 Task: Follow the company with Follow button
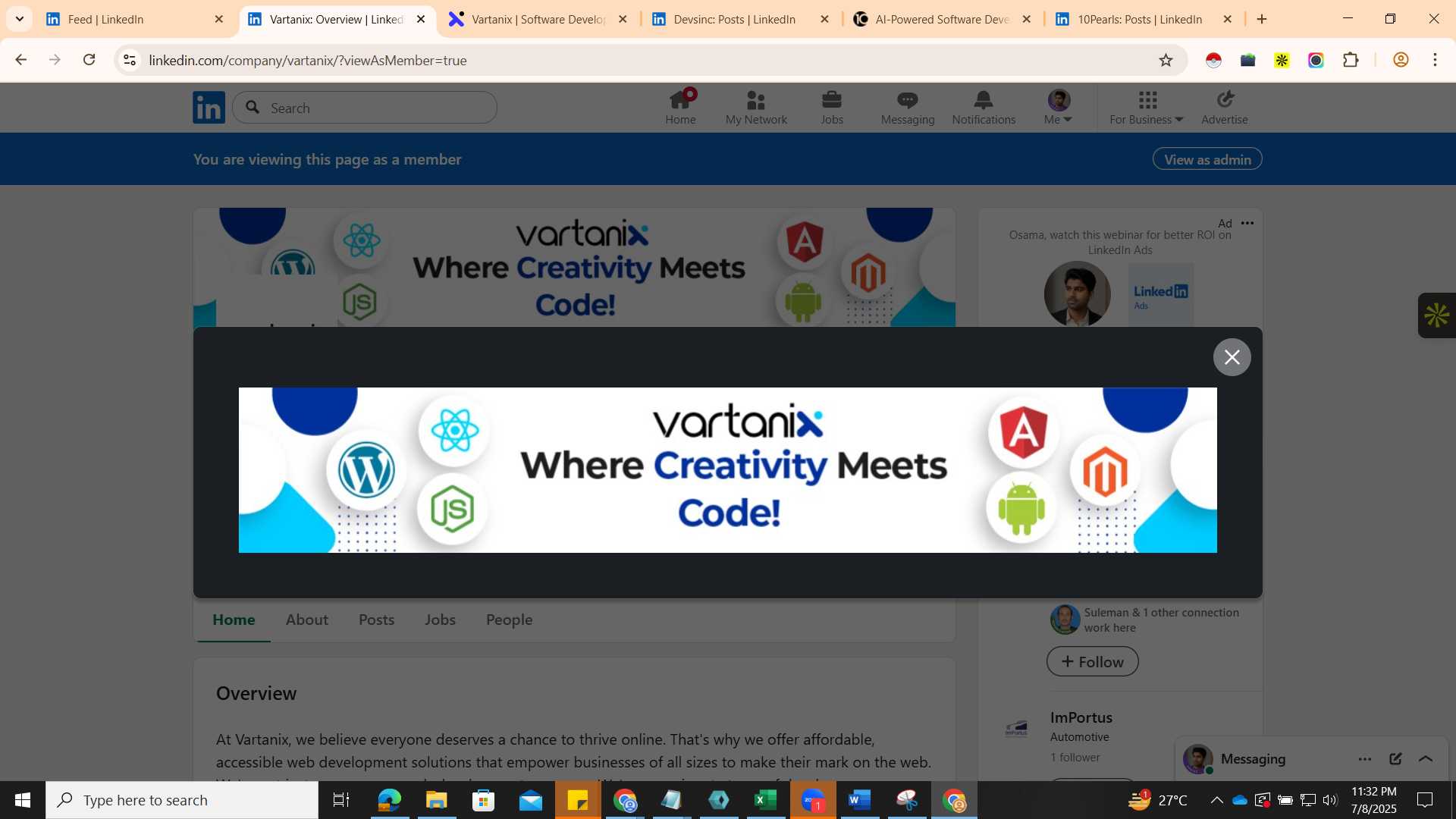tap(1092, 661)
